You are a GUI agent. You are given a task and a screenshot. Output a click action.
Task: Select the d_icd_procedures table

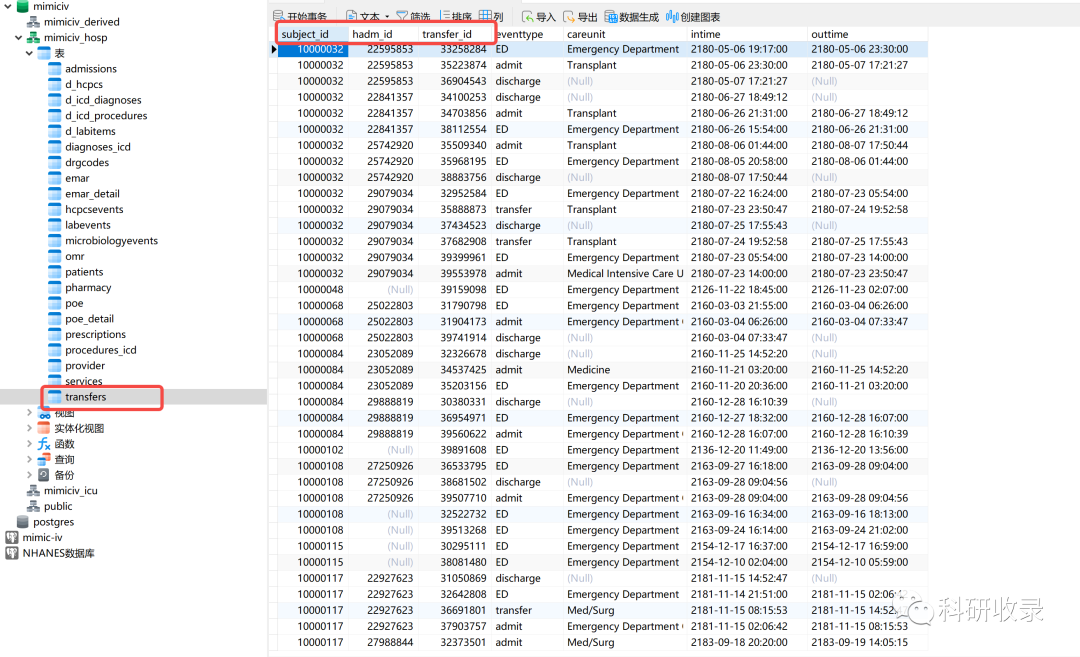pyautogui.click(x=105, y=116)
